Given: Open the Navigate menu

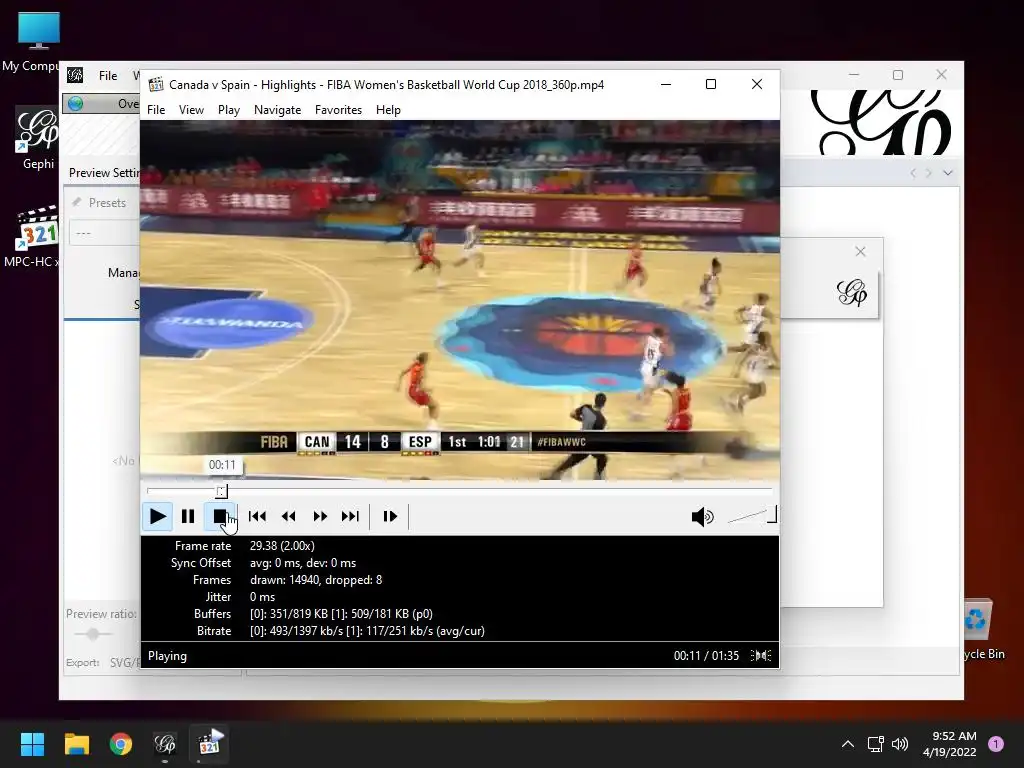Looking at the screenshot, I should [x=278, y=110].
